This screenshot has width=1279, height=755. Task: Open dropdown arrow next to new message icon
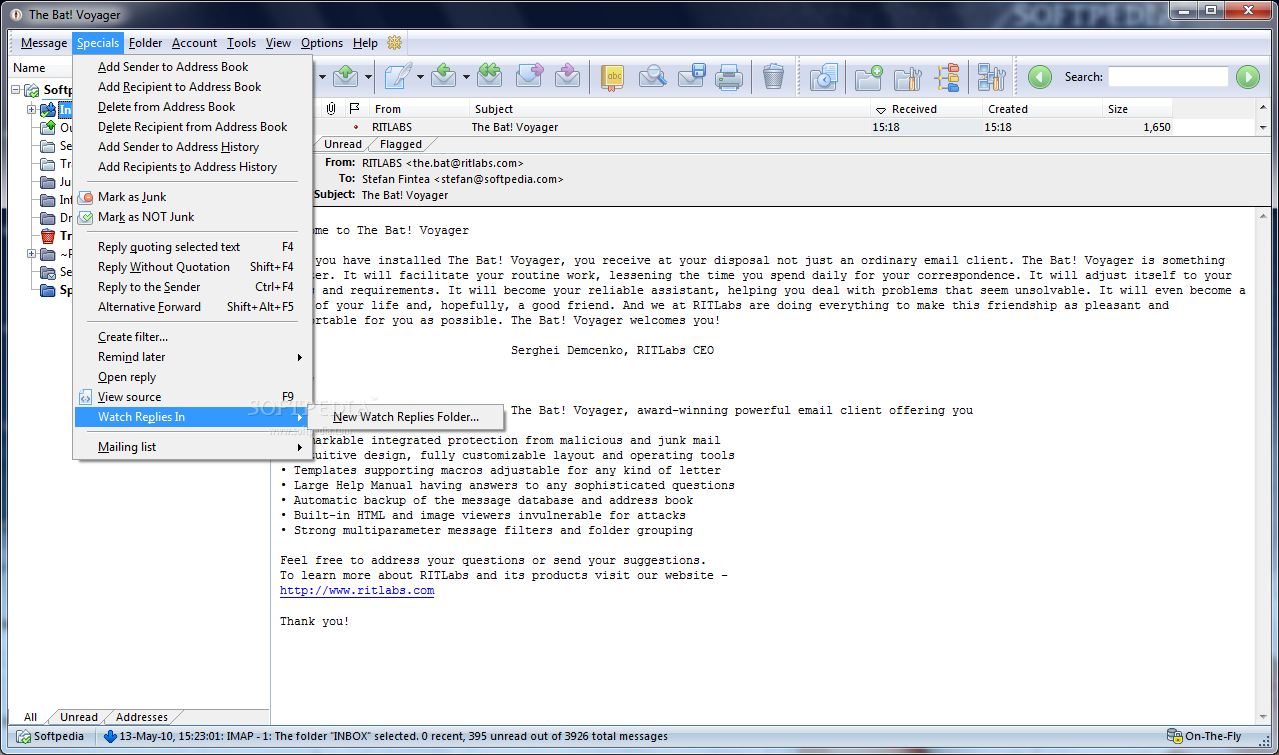(420, 77)
